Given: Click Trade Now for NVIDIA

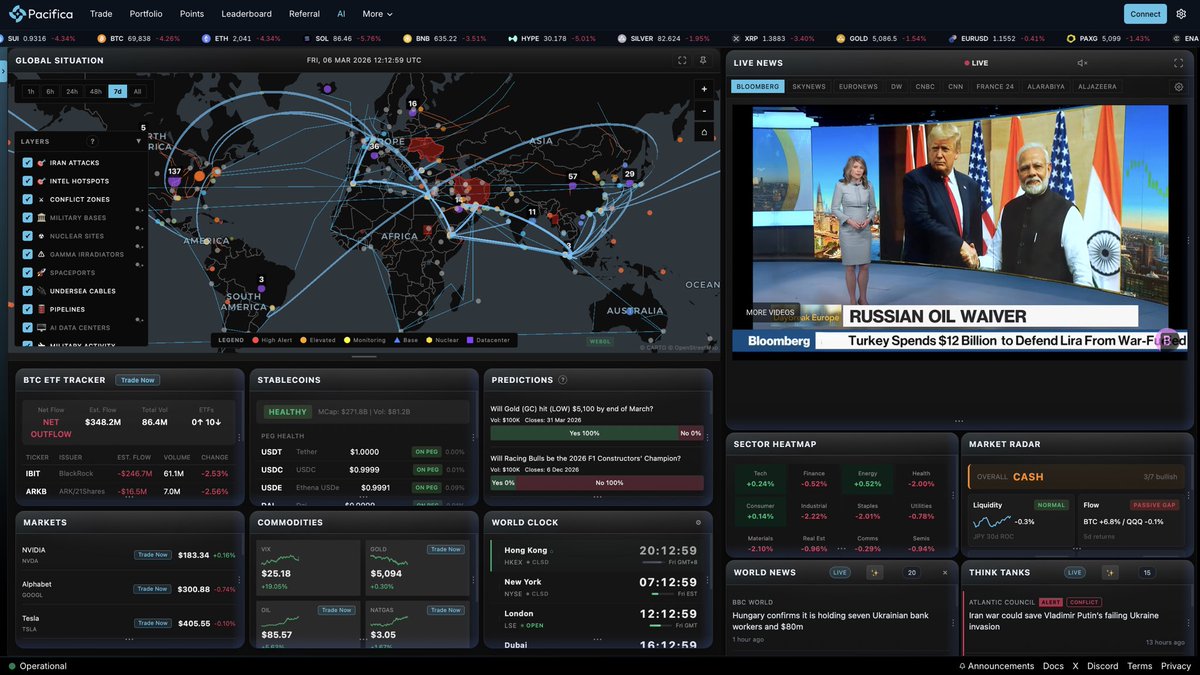Looking at the screenshot, I should click(152, 555).
